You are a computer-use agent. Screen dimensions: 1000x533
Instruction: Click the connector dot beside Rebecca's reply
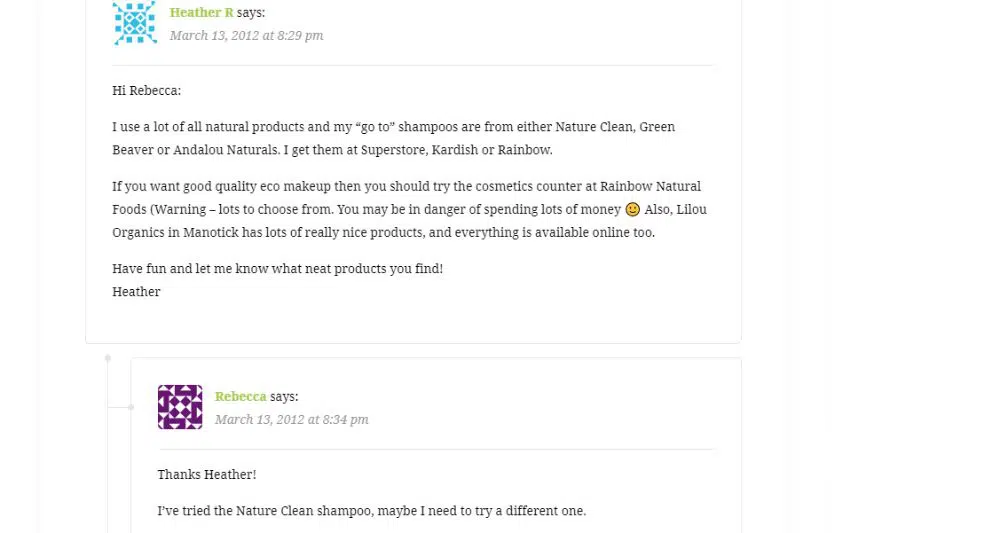pyautogui.click(x=131, y=407)
